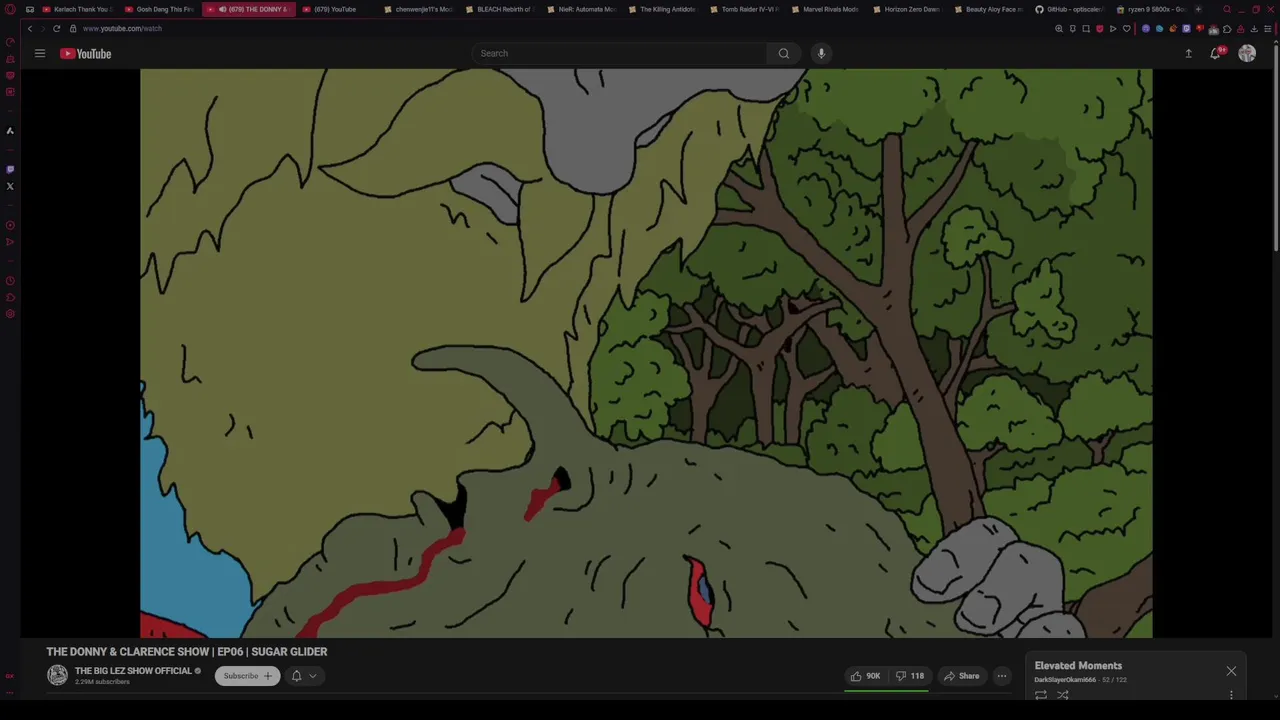Switch to 'Gosh Dang This Fire' tab
The height and width of the screenshot is (720, 1280).
[x=160, y=9]
